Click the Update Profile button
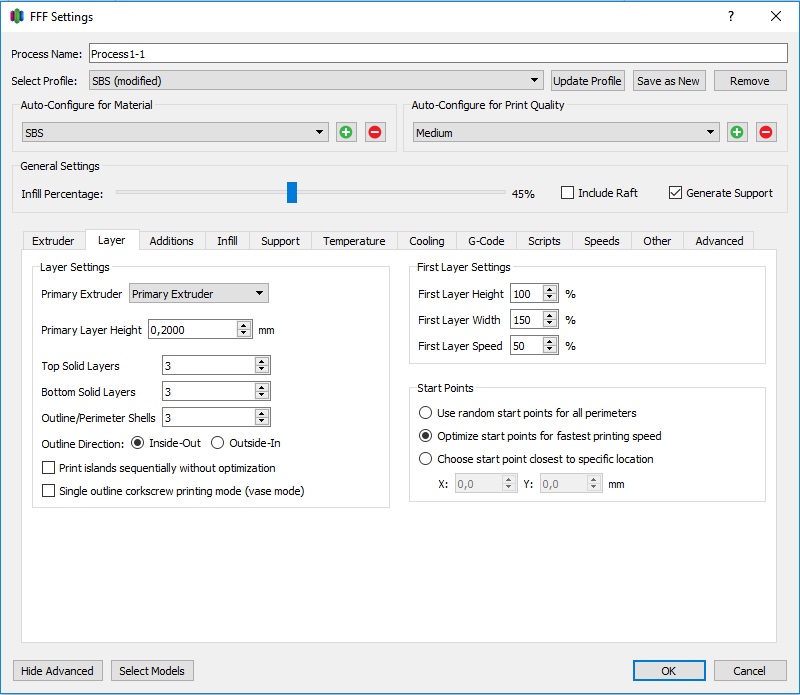This screenshot has width=800, height=695. click(588, 81)
